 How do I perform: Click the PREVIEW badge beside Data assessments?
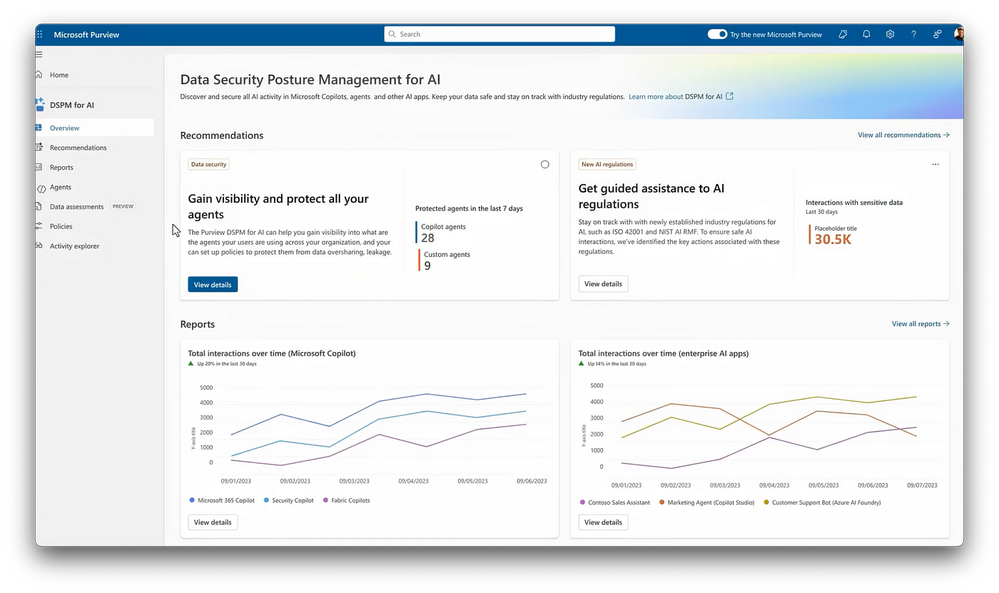123,206
